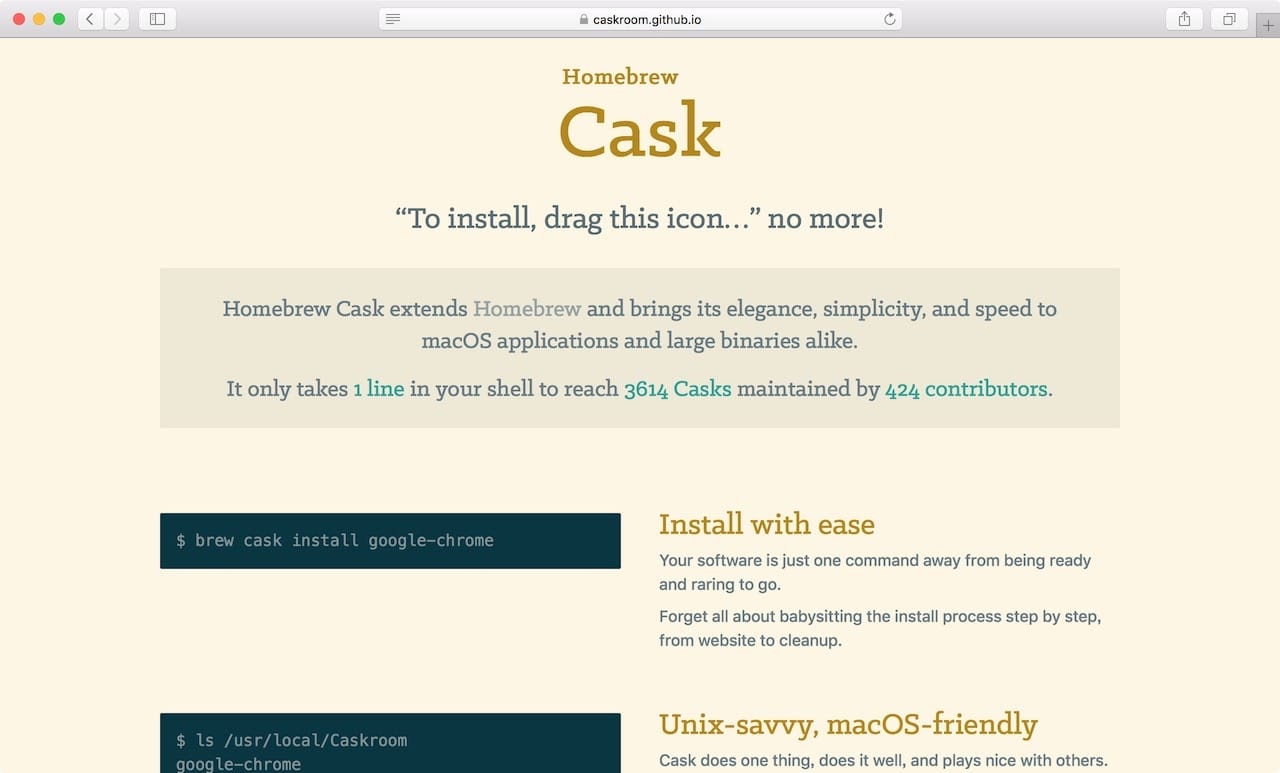Click the "Install with ease" heading
This screenshot has width=1280, height=773.
[767, 524]
